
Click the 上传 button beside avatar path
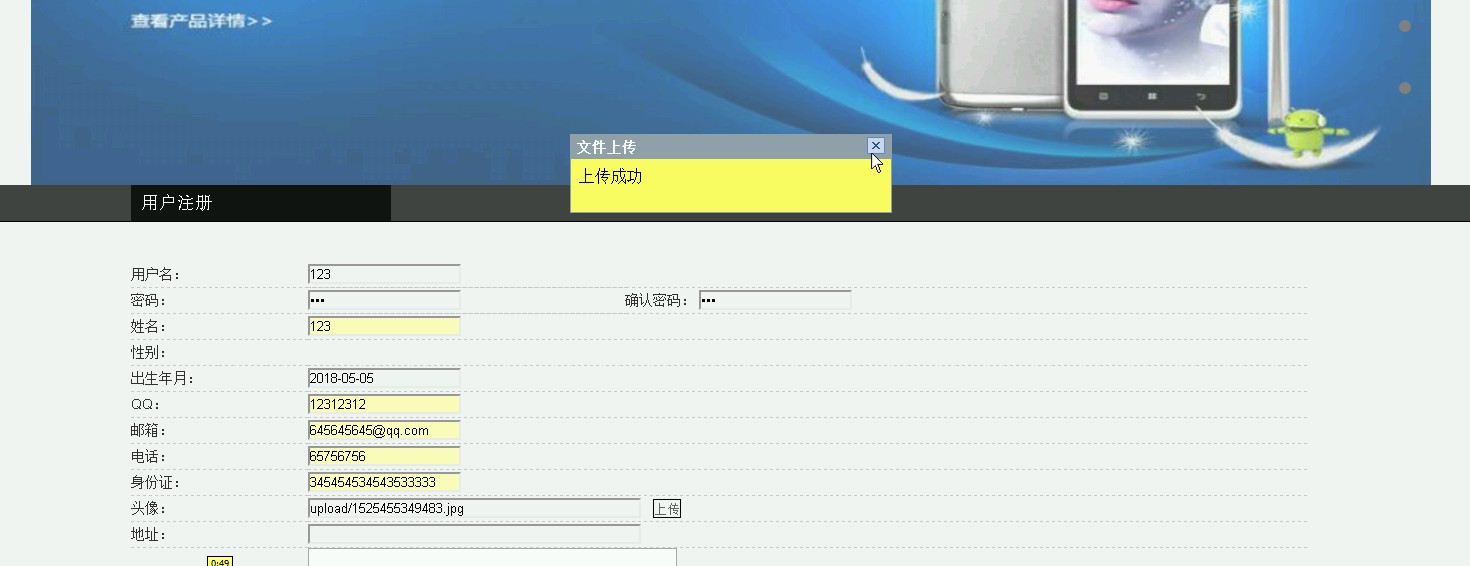667,509
